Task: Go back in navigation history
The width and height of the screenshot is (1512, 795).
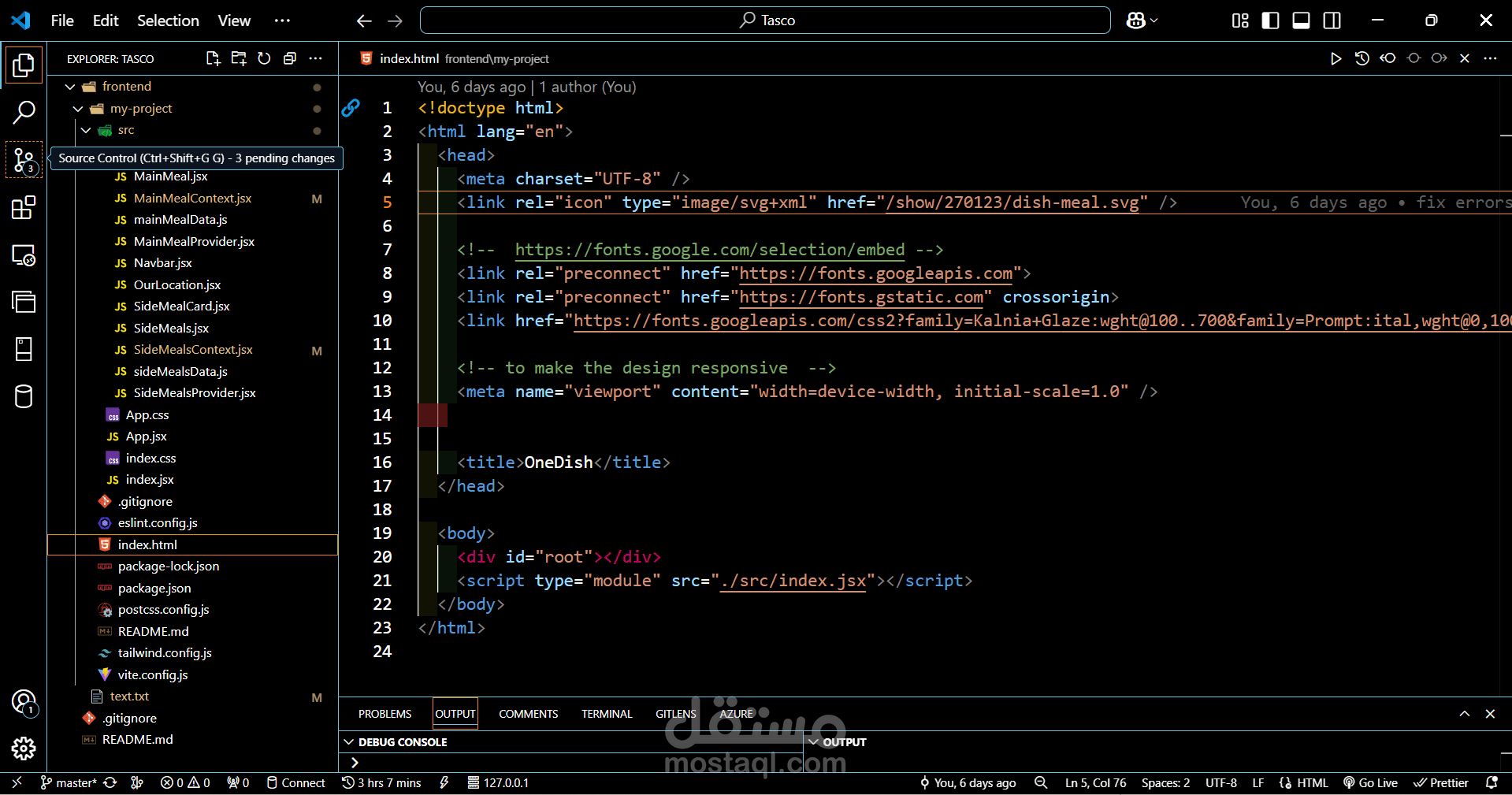Action: tap(364, 20)
